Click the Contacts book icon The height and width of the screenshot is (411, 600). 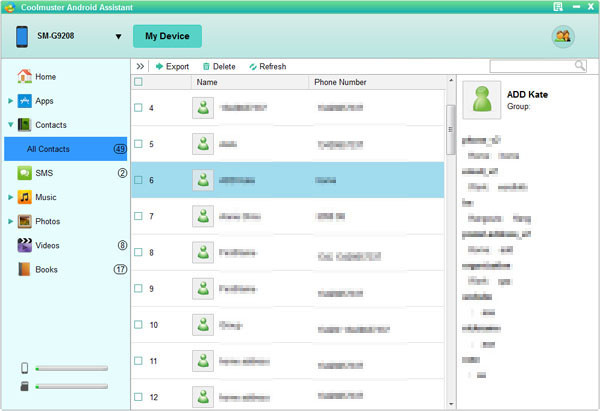tap(24, 125)
